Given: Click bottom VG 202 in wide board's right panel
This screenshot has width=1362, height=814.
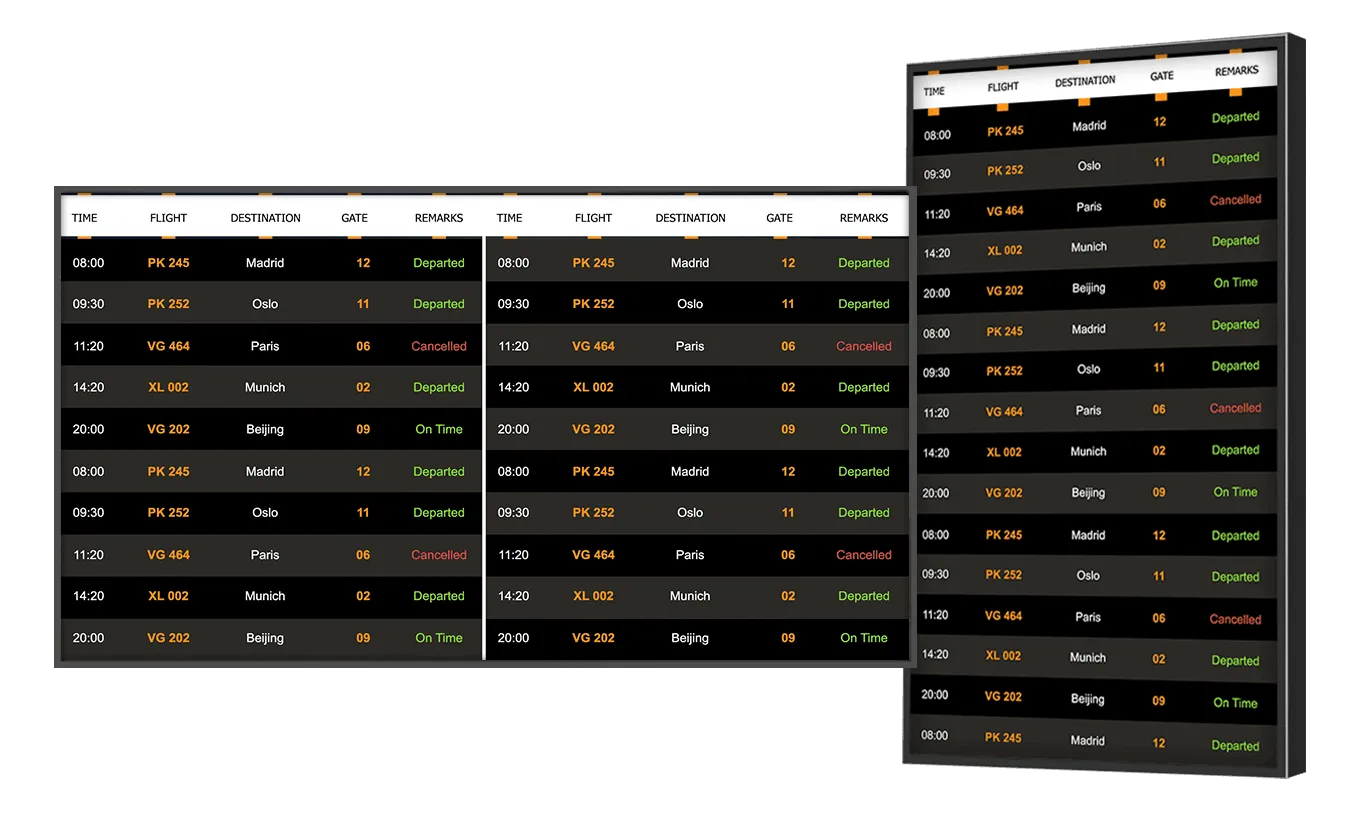Looking at the screenshot, I should [x=593, y=638].
